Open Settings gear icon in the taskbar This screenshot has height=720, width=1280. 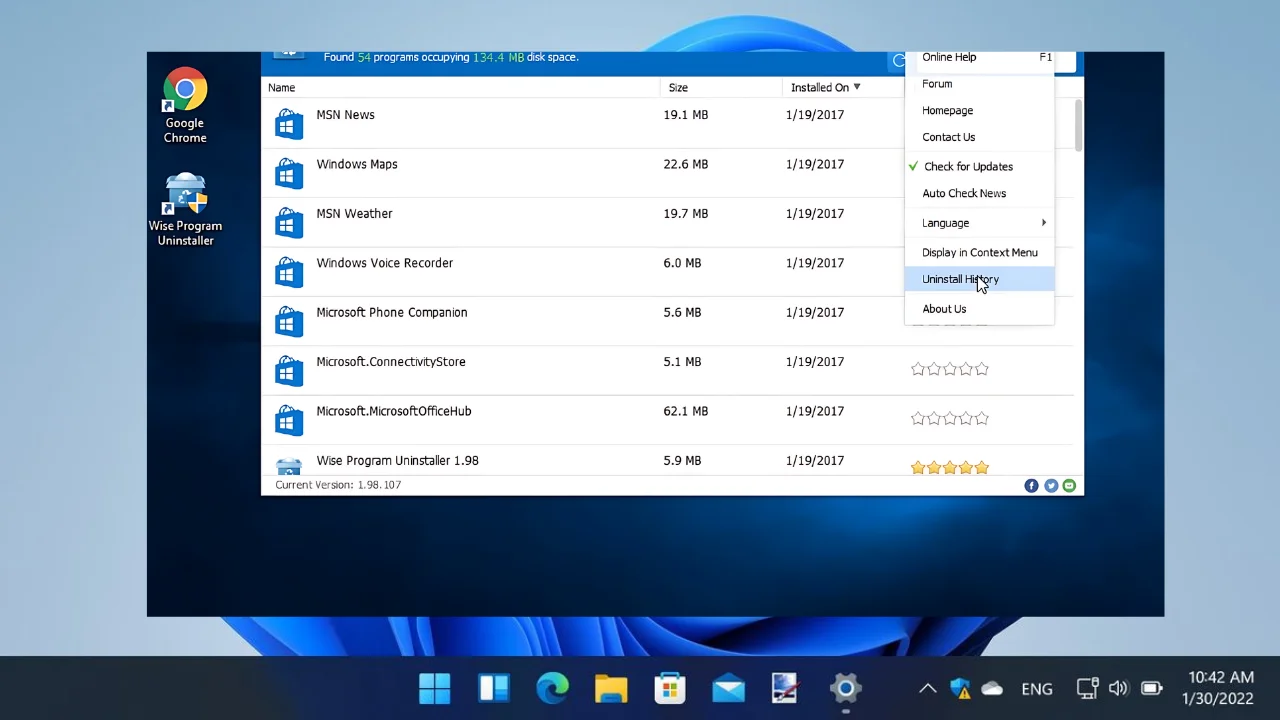click(x=846, y=688)
